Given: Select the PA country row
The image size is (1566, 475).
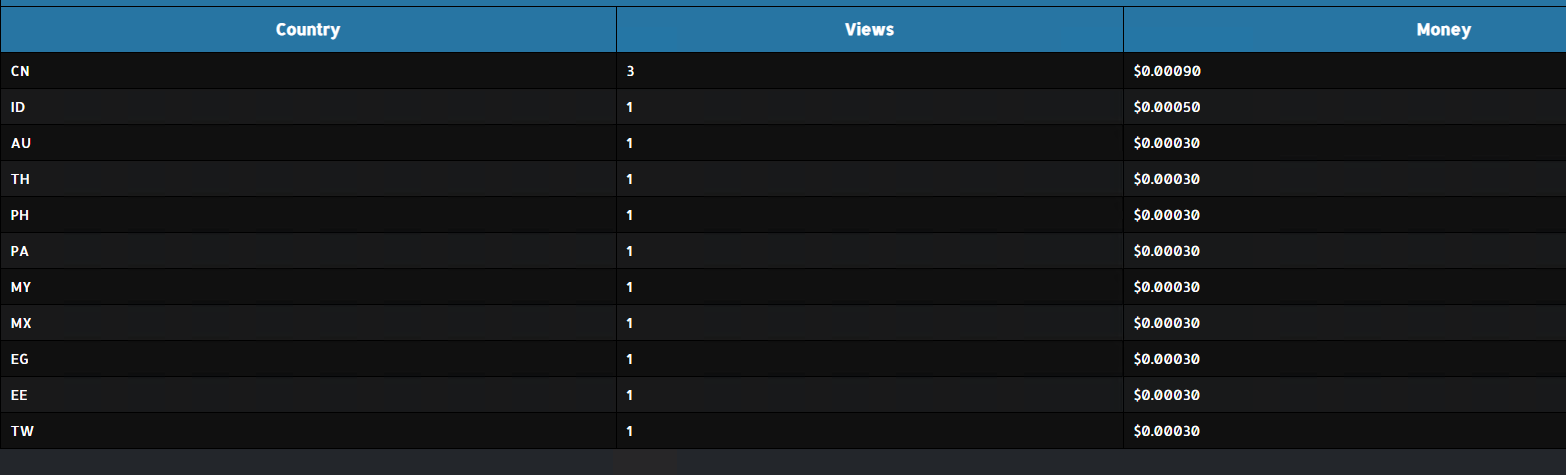Looking at the screenshot, I should [x=20, y=251].
